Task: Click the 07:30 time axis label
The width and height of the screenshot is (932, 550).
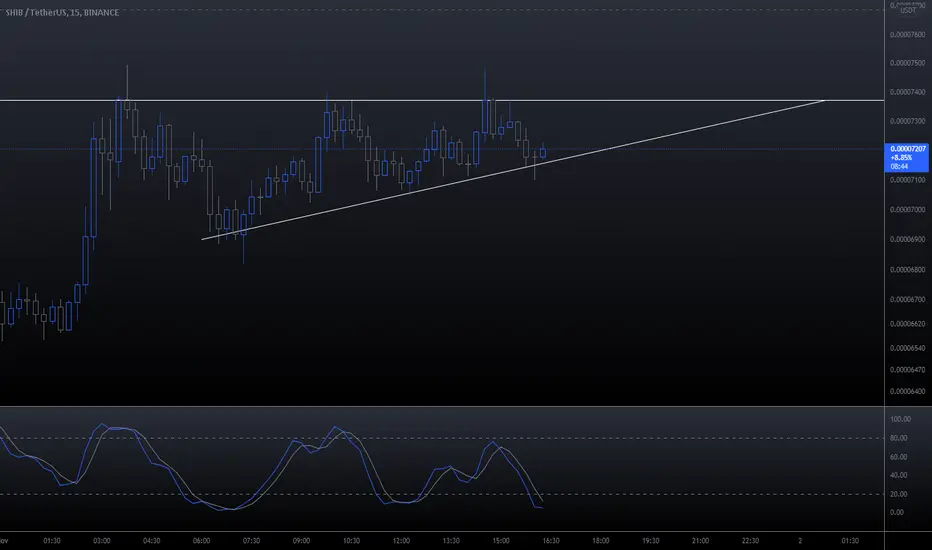Action: (251, 541)
